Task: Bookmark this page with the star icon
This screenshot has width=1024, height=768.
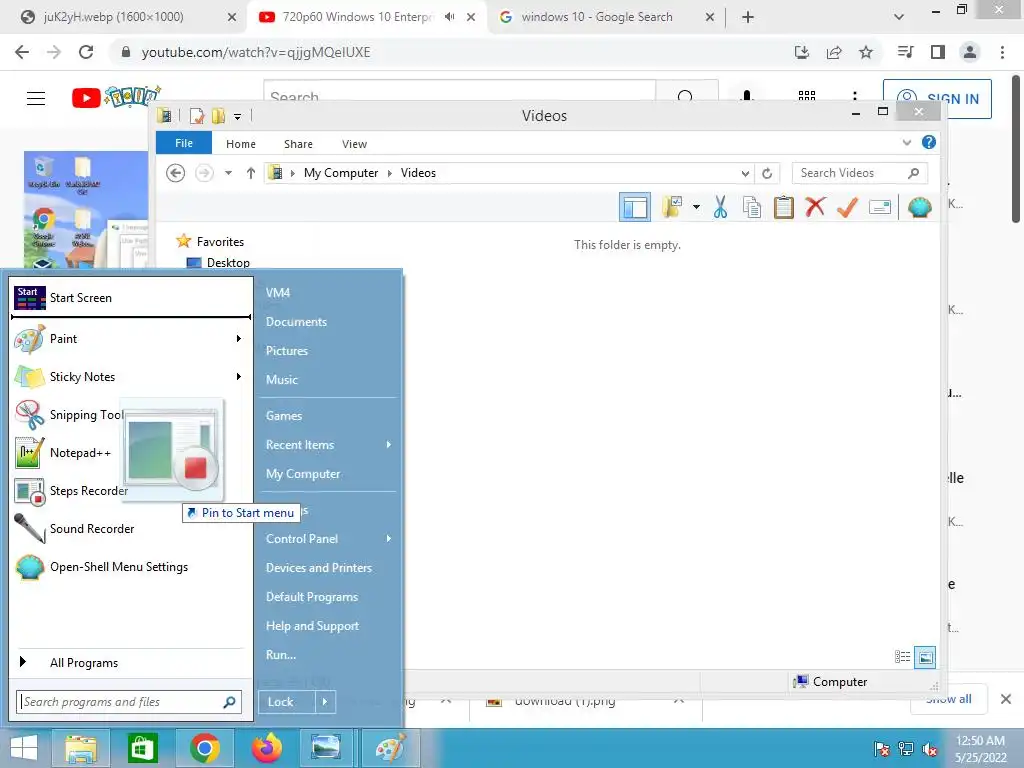Action: pyautogui.click(x=866, y=52)
